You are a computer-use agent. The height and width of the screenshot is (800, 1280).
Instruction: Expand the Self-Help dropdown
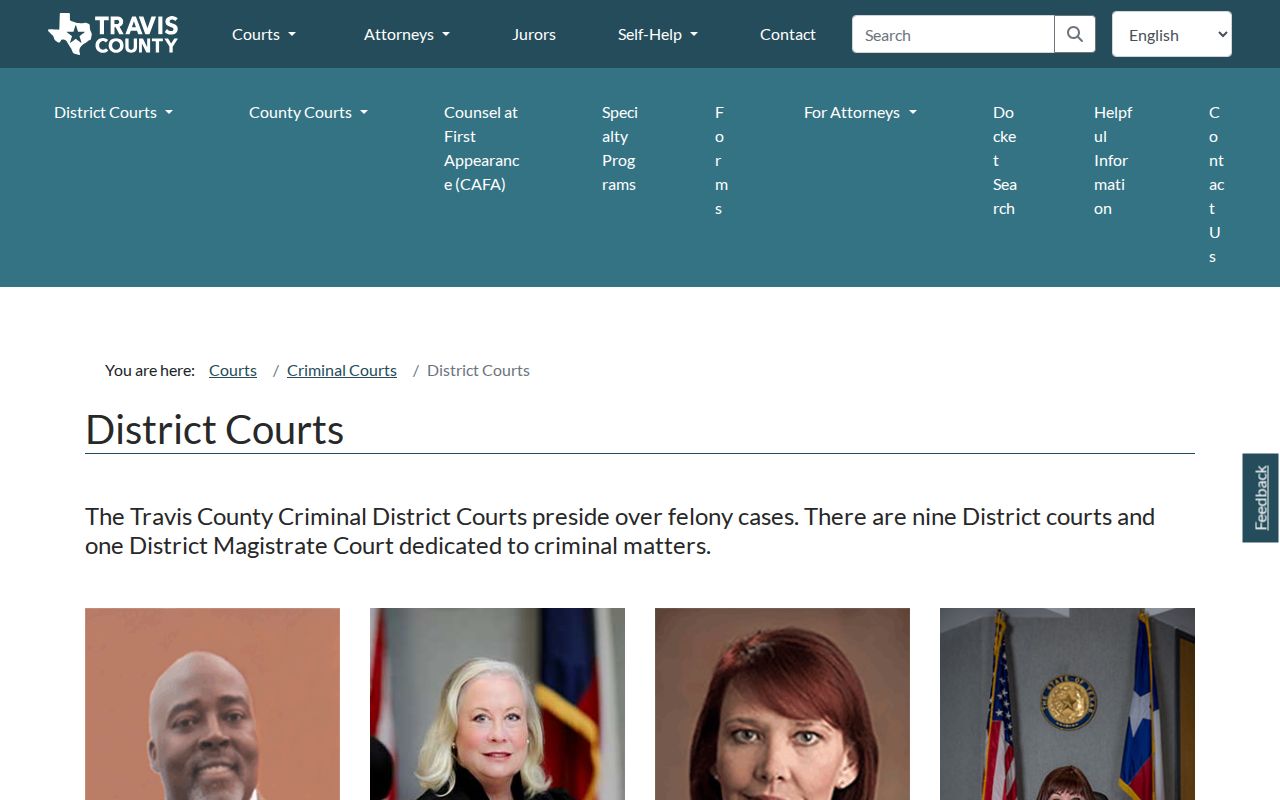point(658,34)
